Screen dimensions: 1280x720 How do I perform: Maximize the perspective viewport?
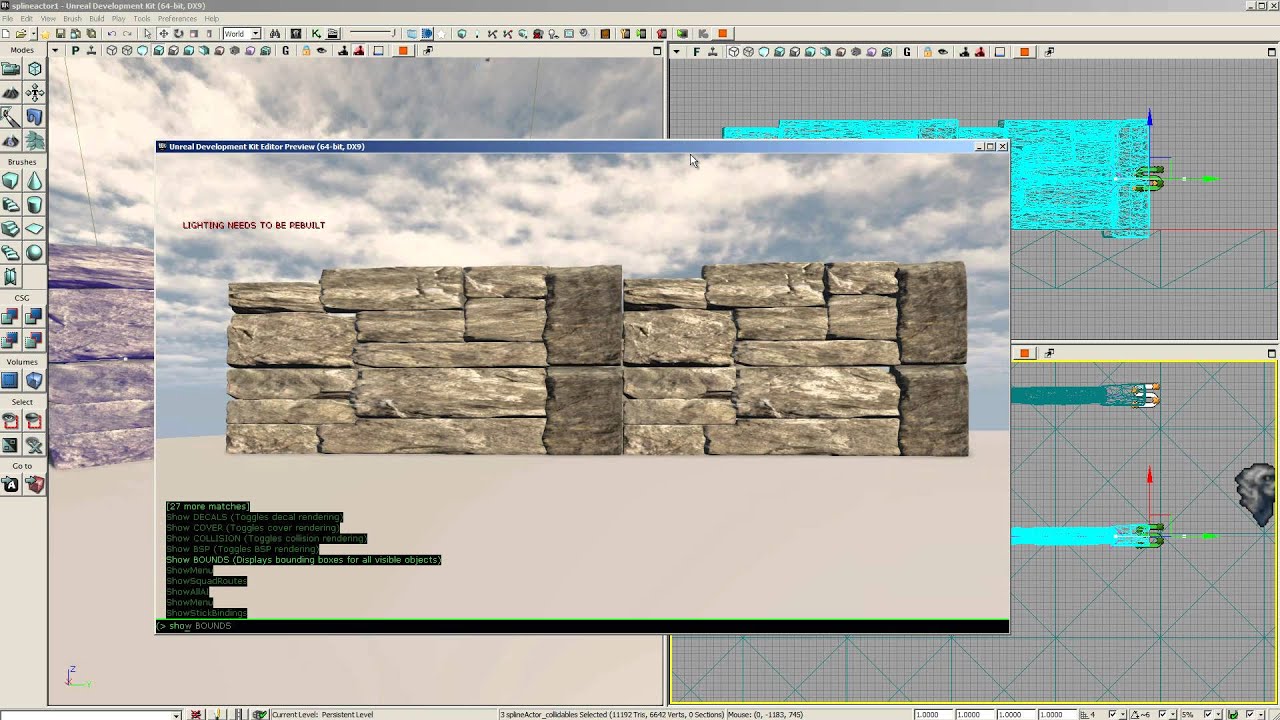click(x=657, y=51)
